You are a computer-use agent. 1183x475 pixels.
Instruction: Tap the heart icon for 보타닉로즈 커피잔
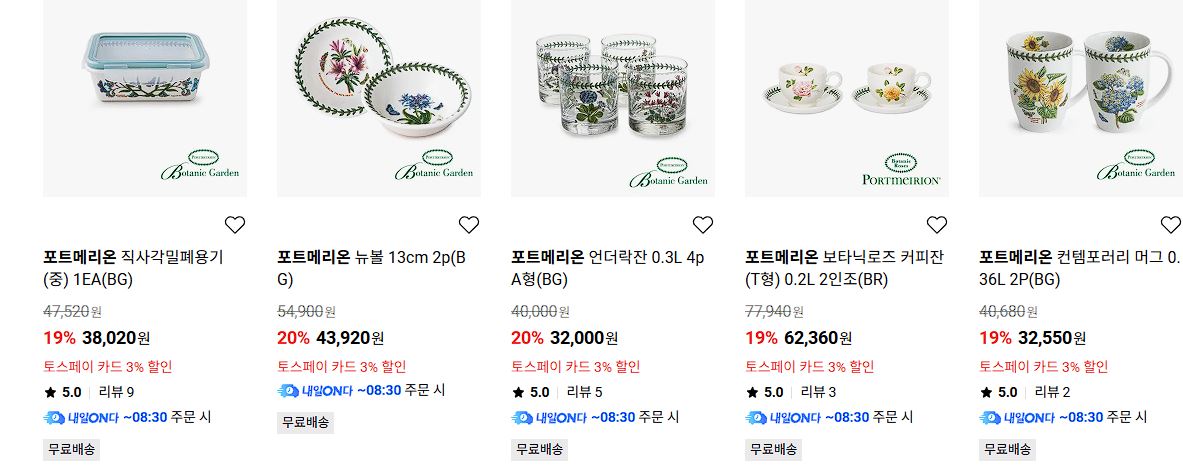(936, 225)
